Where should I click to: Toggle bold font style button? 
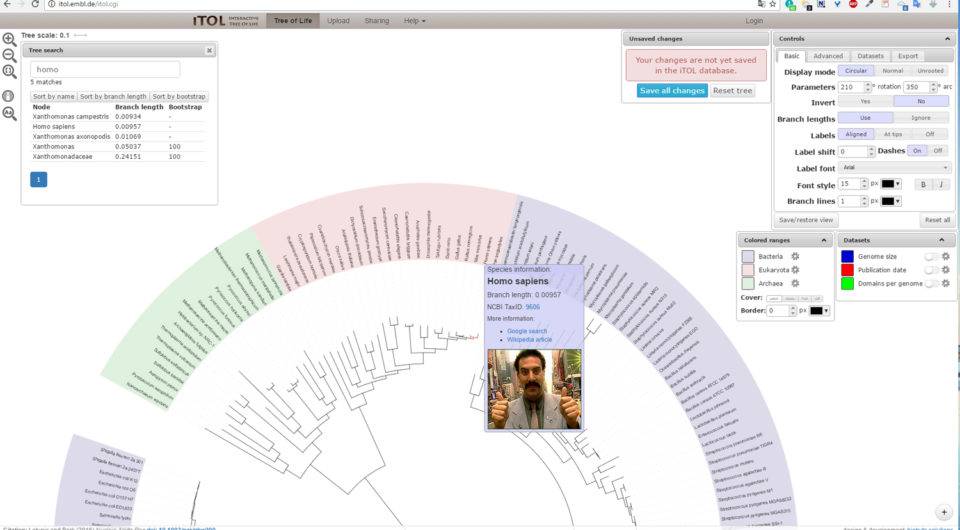pos(922,184)
